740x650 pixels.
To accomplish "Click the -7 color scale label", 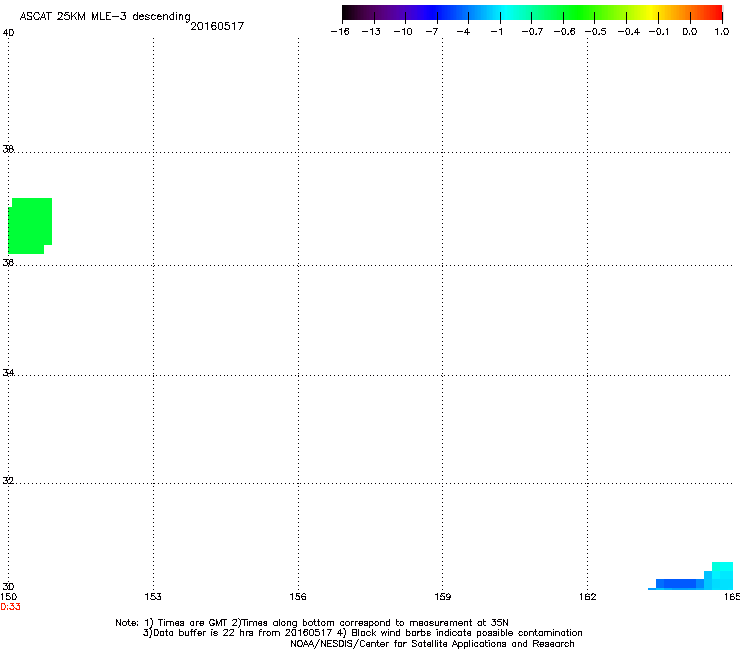I will coord(432,32).
